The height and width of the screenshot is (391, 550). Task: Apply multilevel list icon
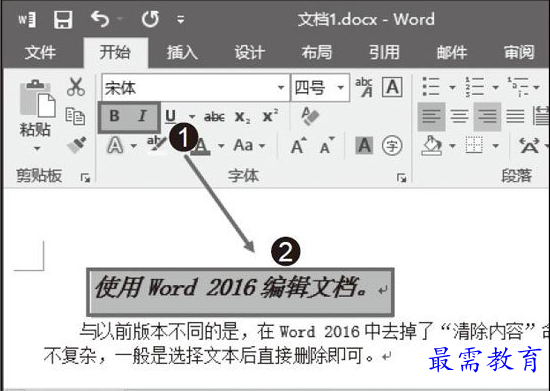518,87
